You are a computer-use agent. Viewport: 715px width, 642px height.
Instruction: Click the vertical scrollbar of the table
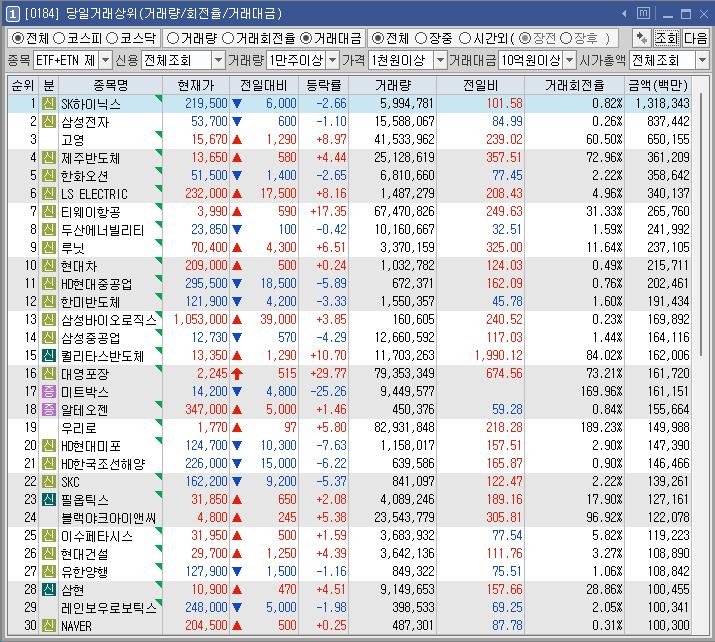(701, 225)
